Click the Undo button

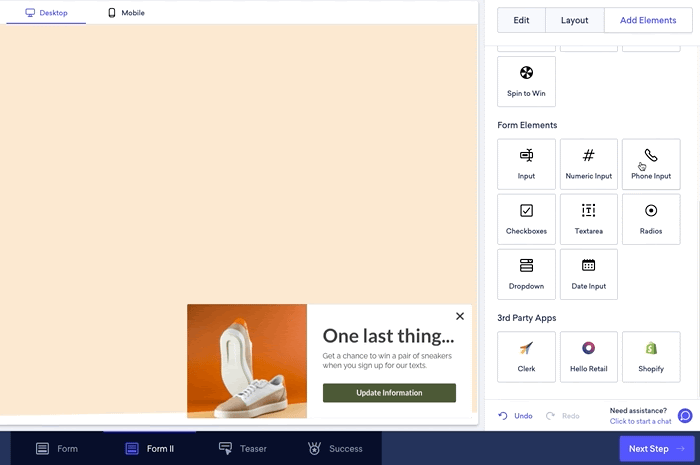click(x=515, y=415)
